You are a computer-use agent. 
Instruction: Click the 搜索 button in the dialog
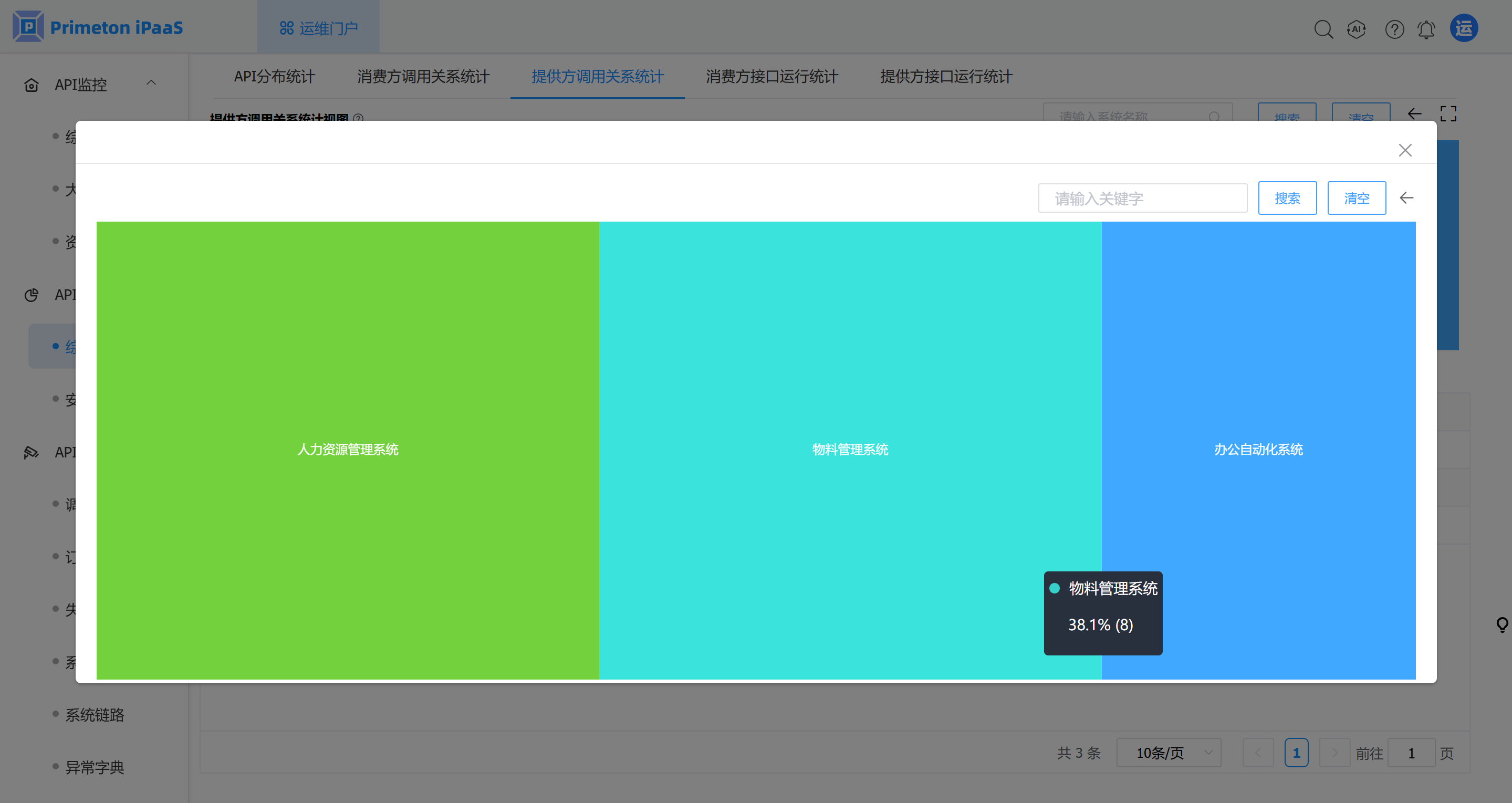tap(1287, 199)
